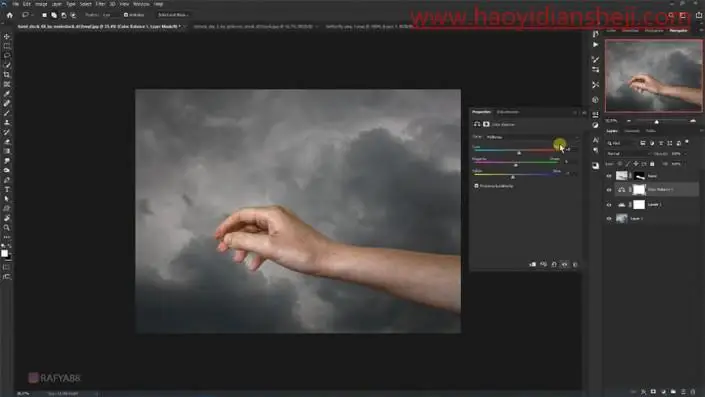The height and width of the screenshot is (397, 705).
Task: Click the Home icon in options bar
Action: tap(9, 15)
